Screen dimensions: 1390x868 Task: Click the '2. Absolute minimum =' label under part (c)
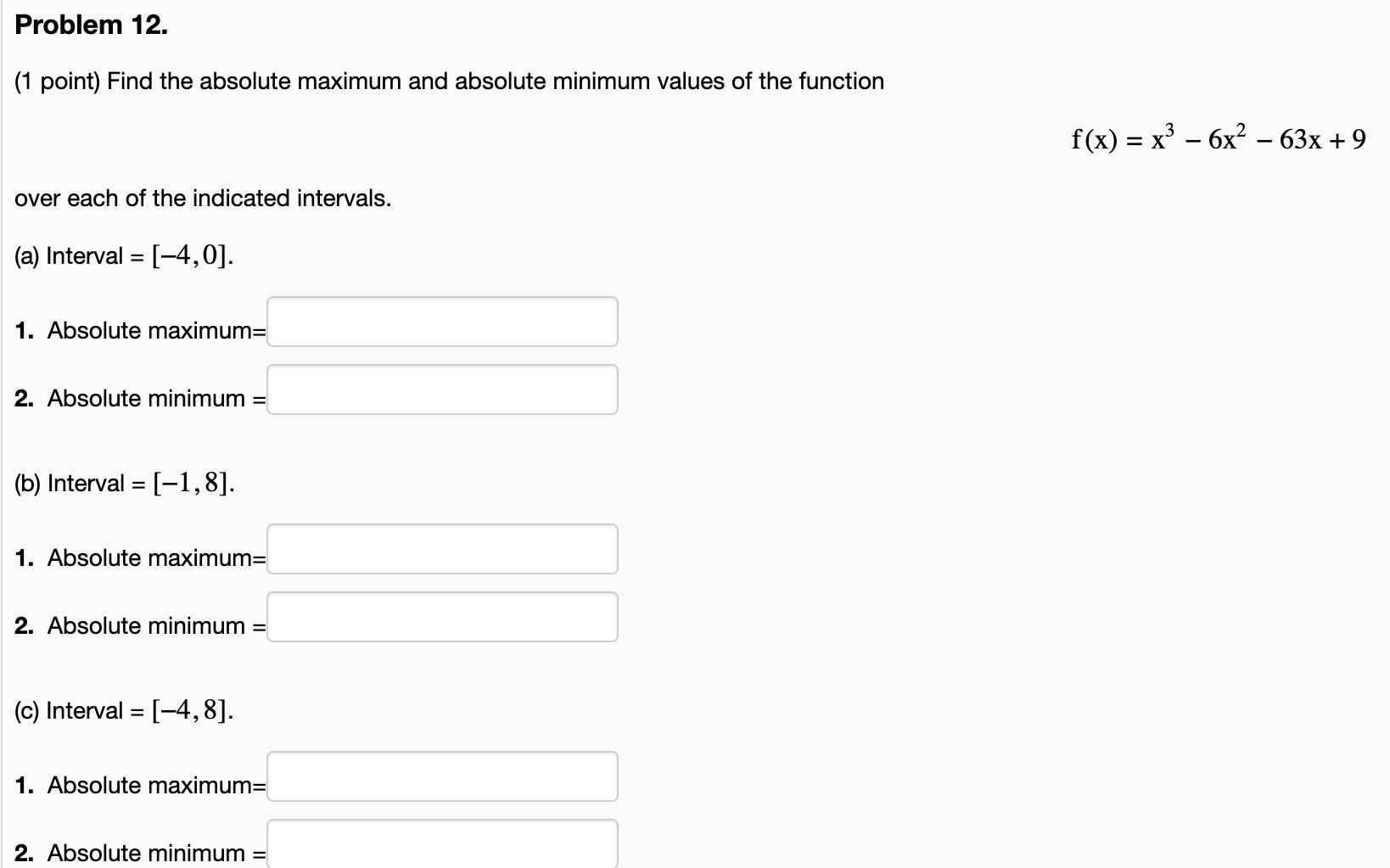pos(138,854)
